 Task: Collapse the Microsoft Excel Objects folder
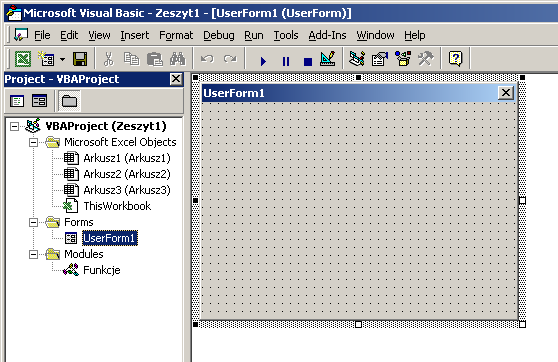click(33, 143)
